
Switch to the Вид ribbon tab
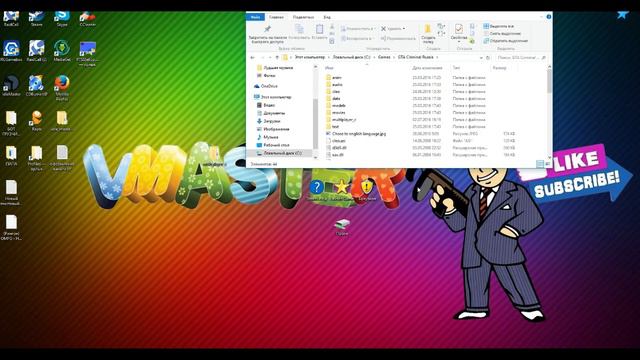[x=327, y=17]
